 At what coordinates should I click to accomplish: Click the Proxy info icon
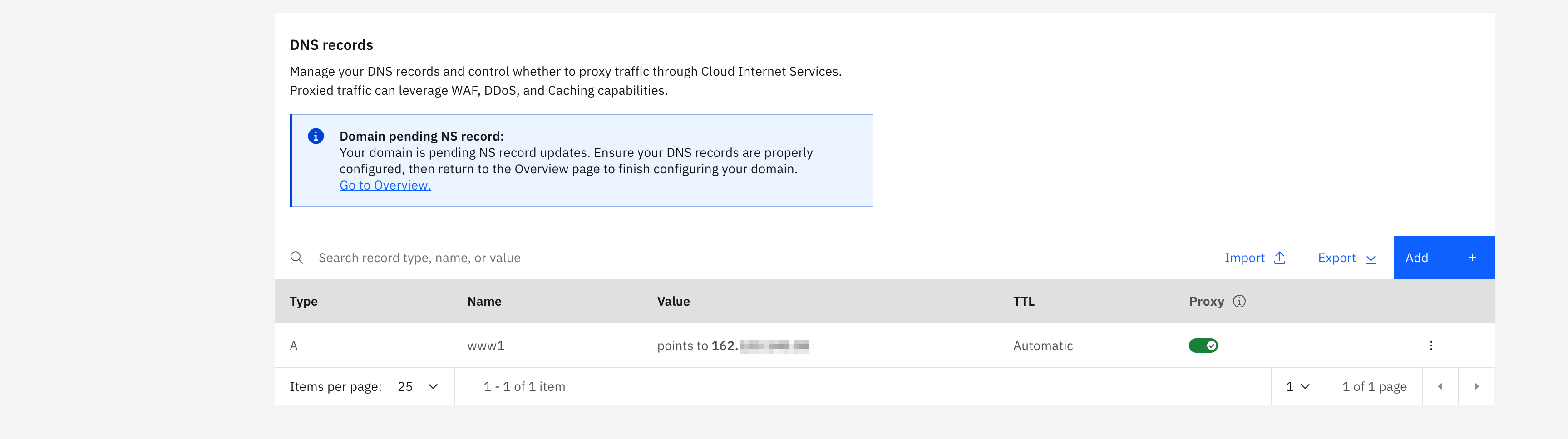pyautogui.click(x=1239, y=302)
